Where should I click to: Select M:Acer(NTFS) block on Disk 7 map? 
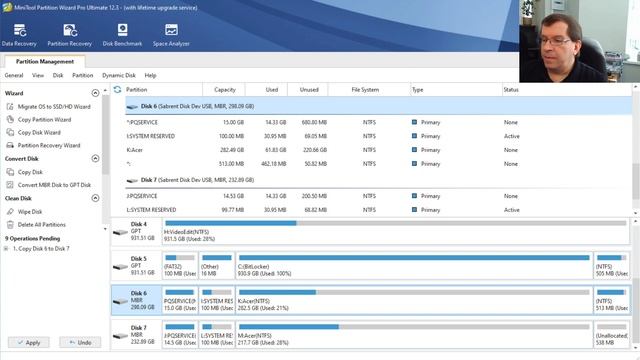414,335
